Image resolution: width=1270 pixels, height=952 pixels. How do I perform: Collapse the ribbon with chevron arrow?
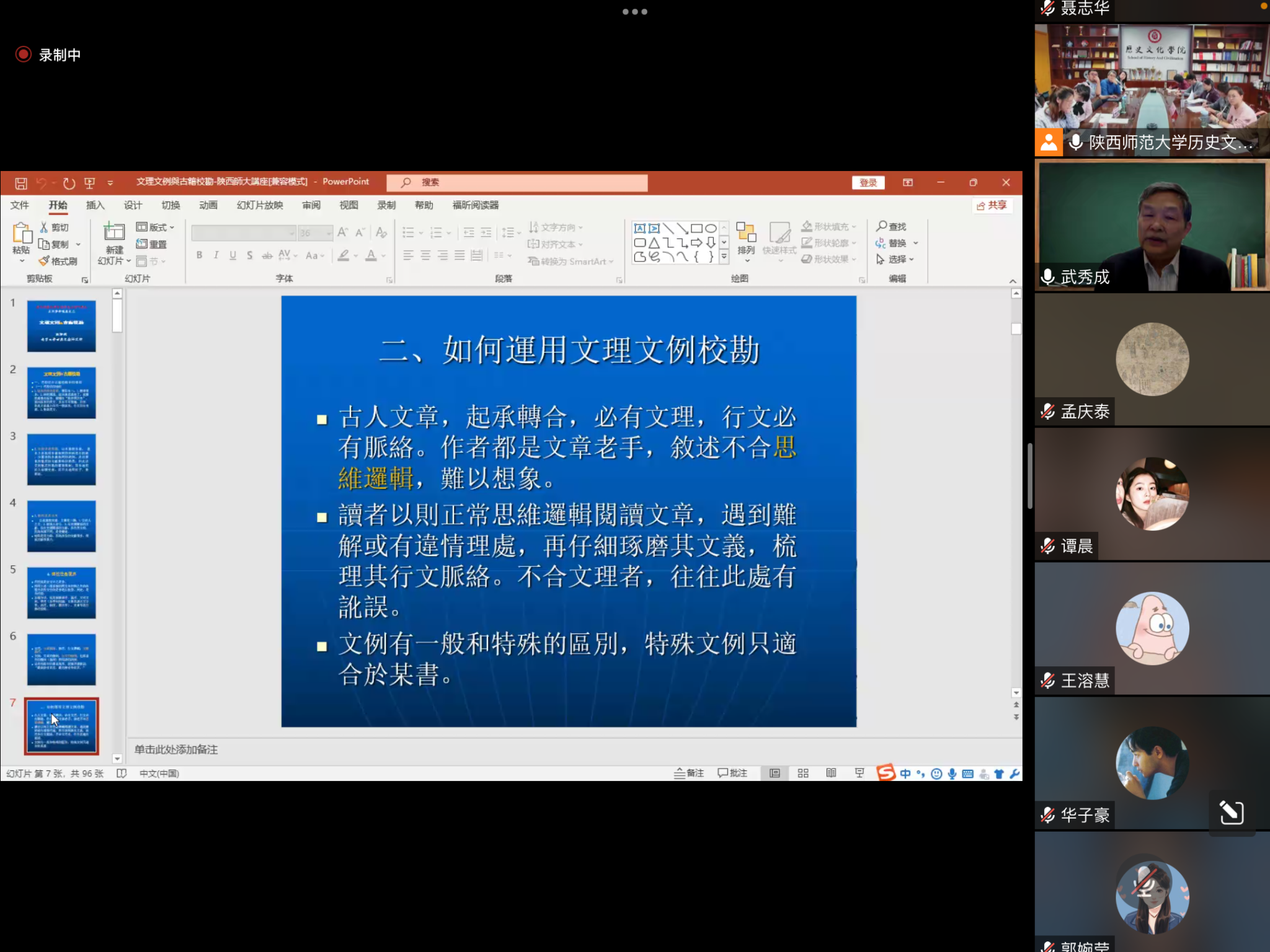point(1013,281)
